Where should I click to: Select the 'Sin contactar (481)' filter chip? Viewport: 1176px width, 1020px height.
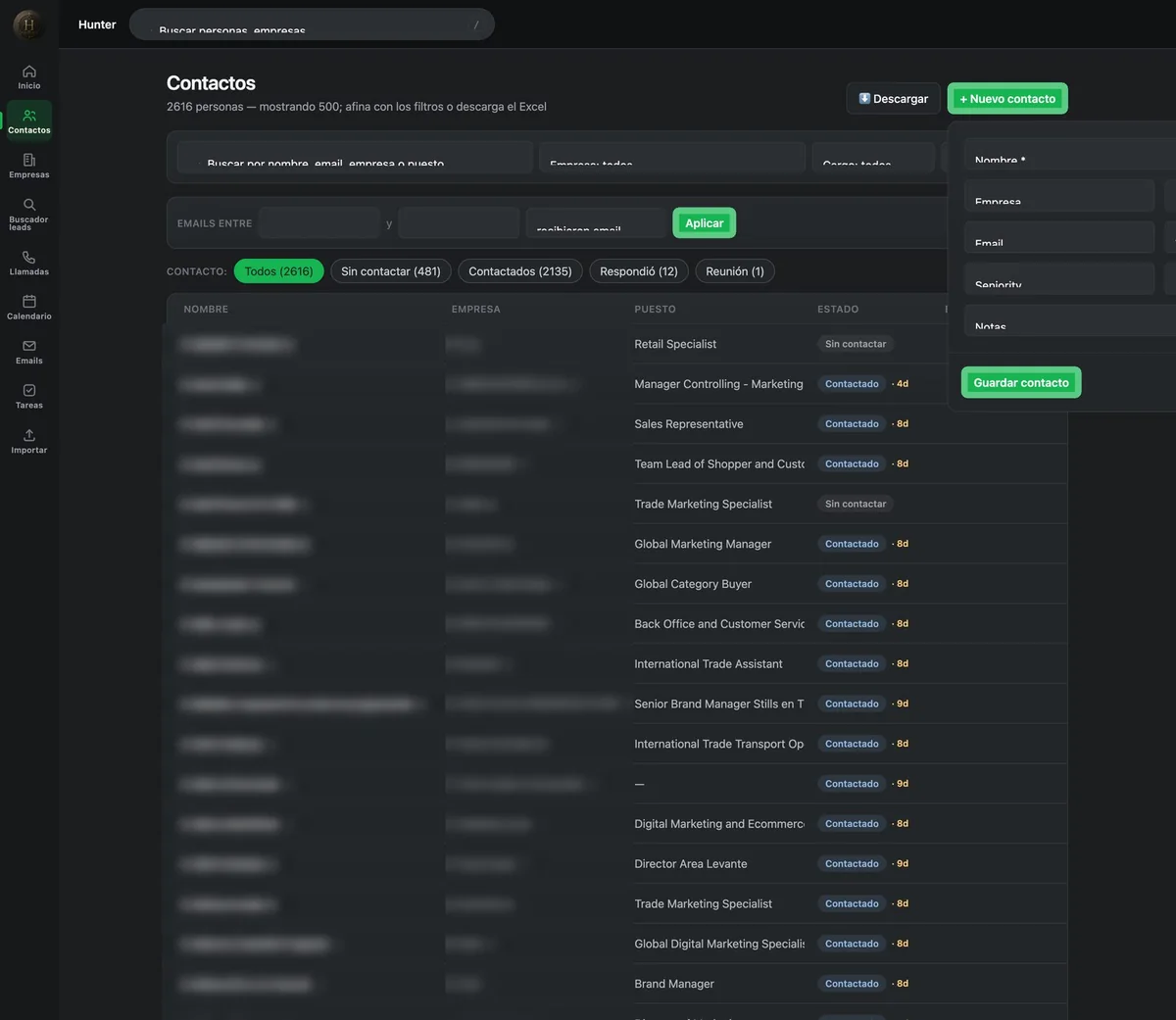[391, 271]
